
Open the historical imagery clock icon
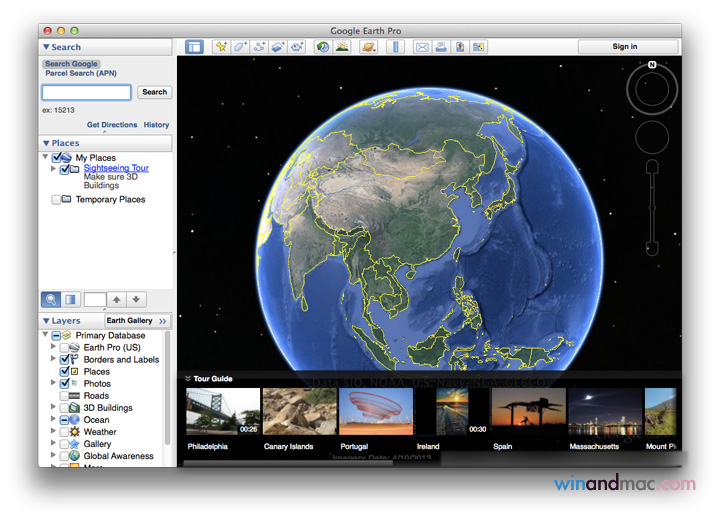click(x=322, y=47)
